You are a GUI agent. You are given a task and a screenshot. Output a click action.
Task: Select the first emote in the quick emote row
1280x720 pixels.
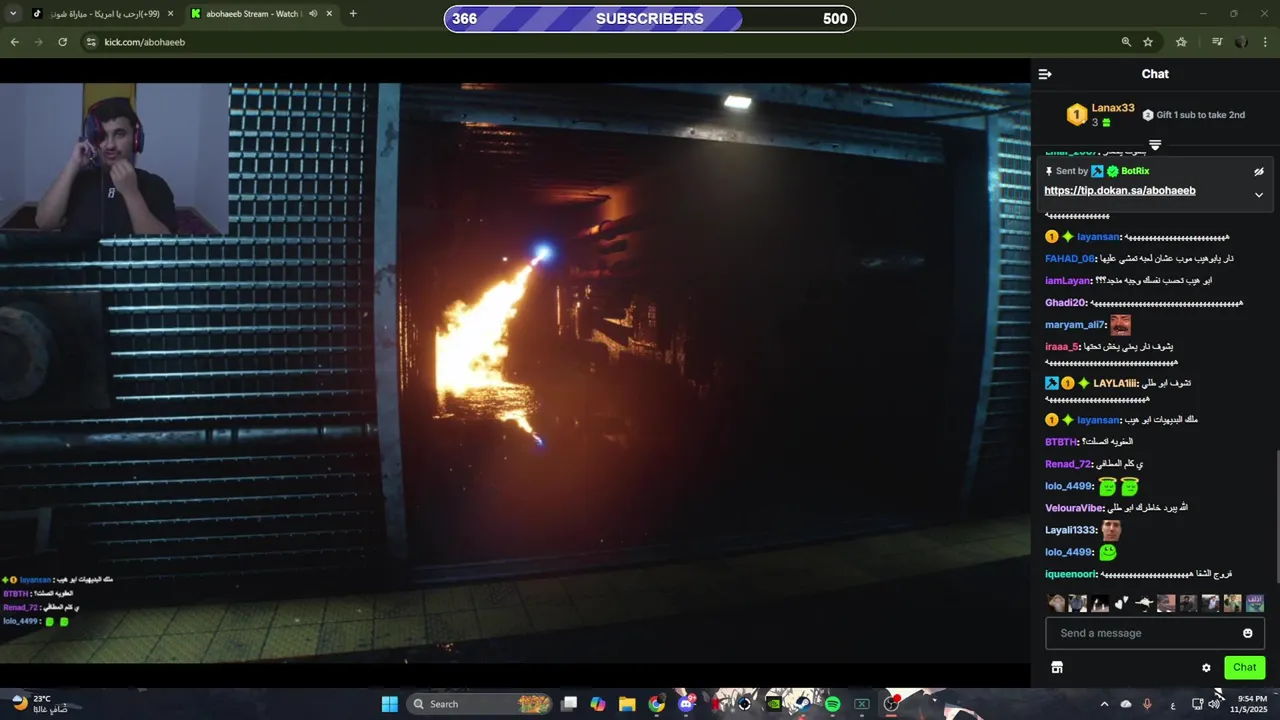(x=1056, y=603)
